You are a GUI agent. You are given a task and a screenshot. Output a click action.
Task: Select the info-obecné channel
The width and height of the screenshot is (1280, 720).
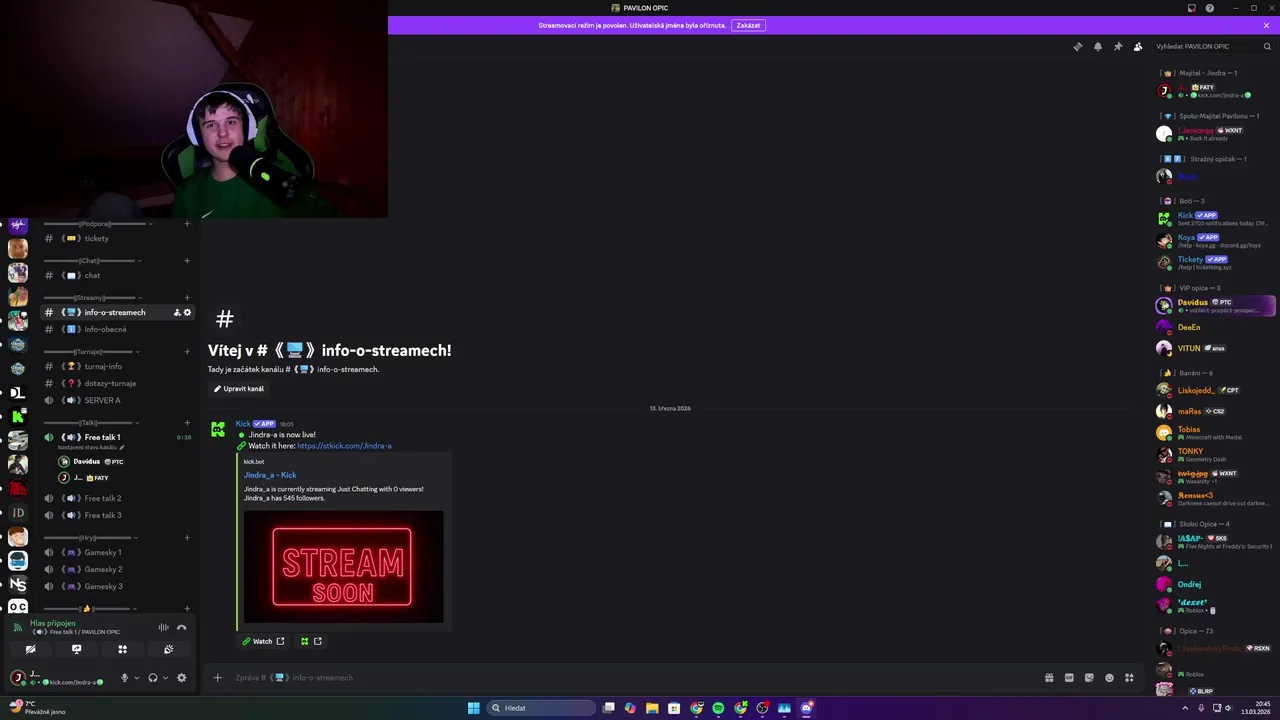coord(117,329)
